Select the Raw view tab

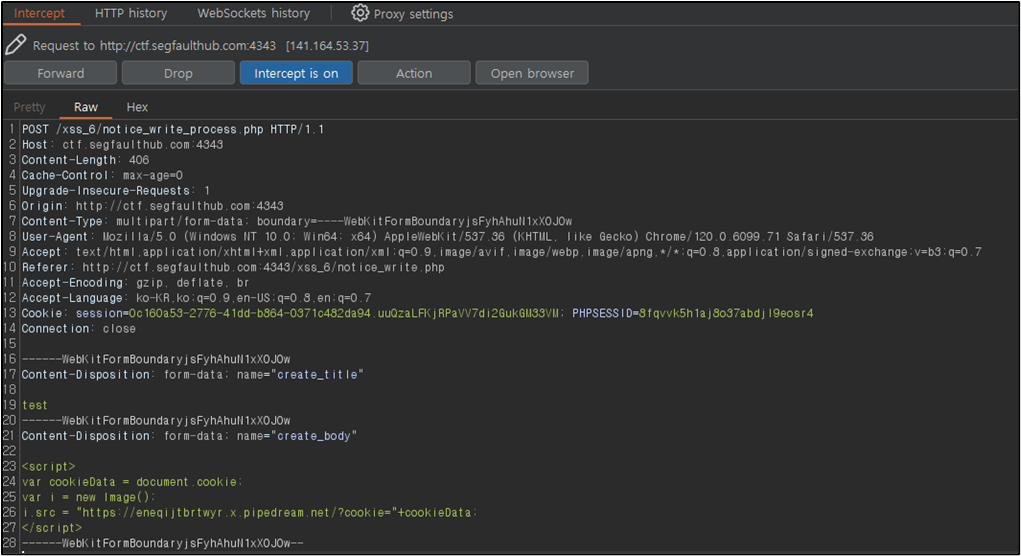85,107
